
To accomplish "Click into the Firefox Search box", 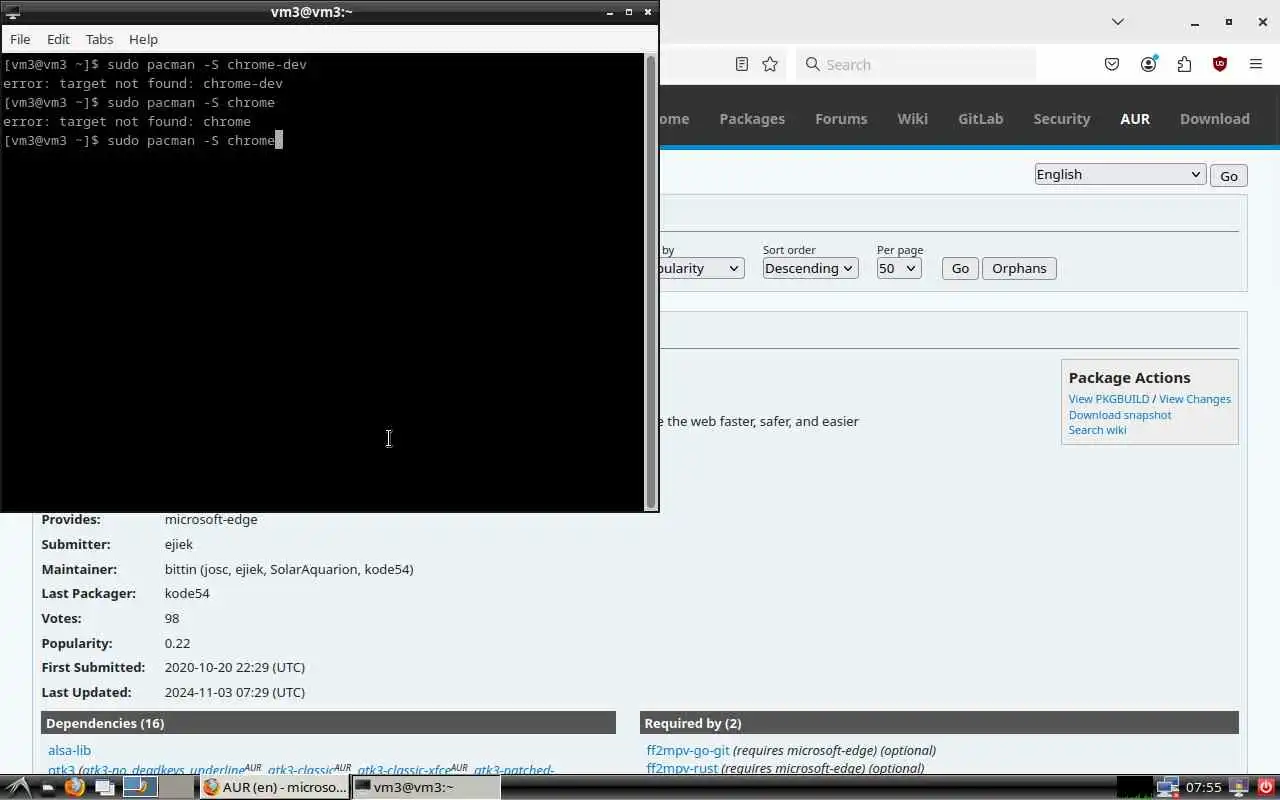I will pos(916,64).
